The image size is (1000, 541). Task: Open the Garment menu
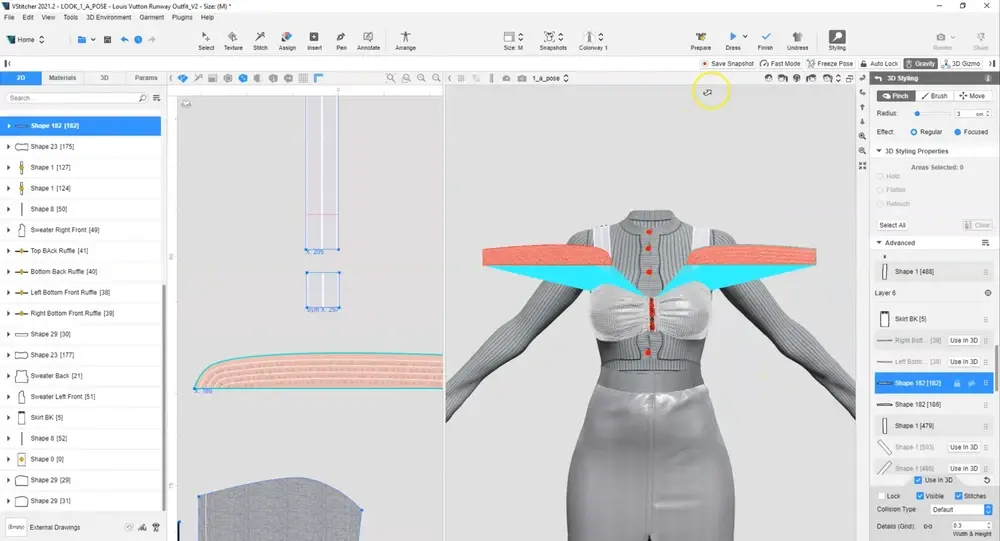pos(150,17)
